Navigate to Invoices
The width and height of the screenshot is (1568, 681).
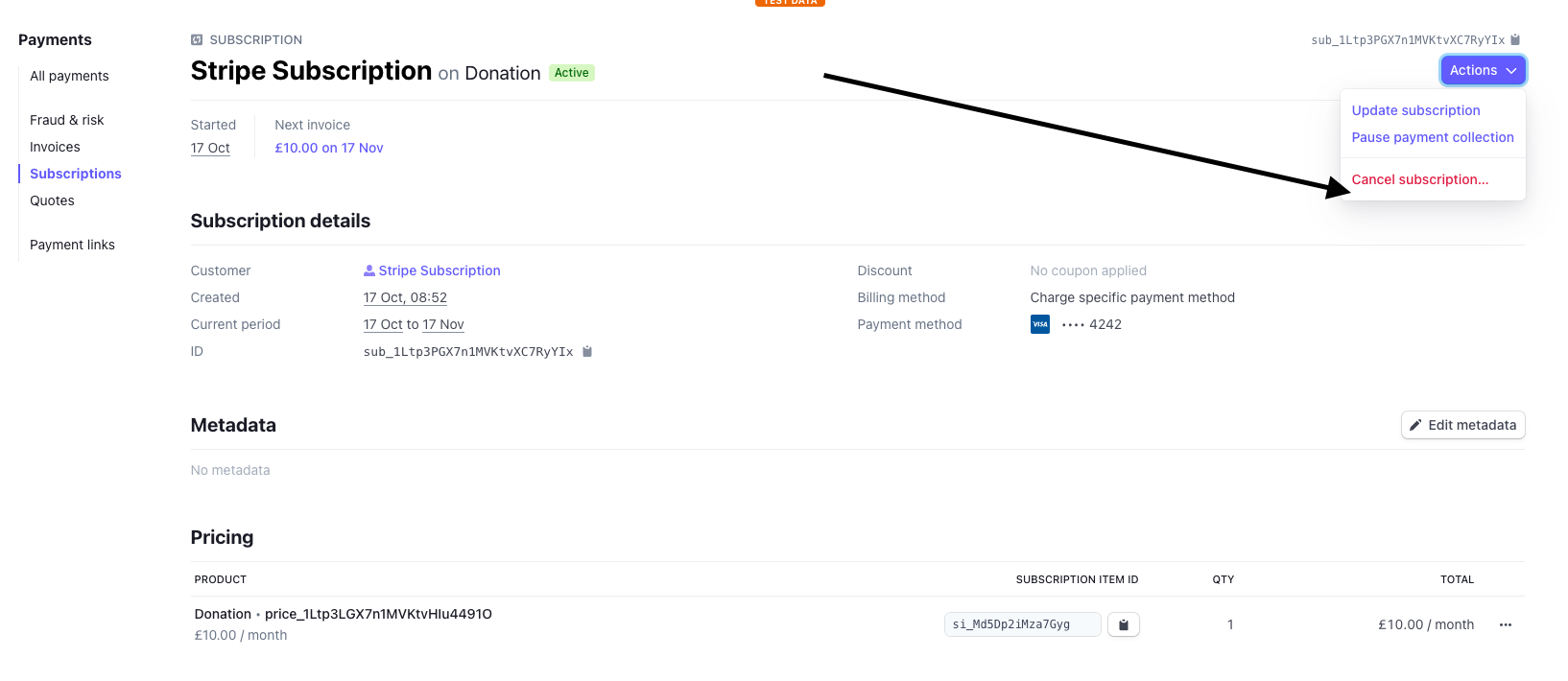[55, 147]
